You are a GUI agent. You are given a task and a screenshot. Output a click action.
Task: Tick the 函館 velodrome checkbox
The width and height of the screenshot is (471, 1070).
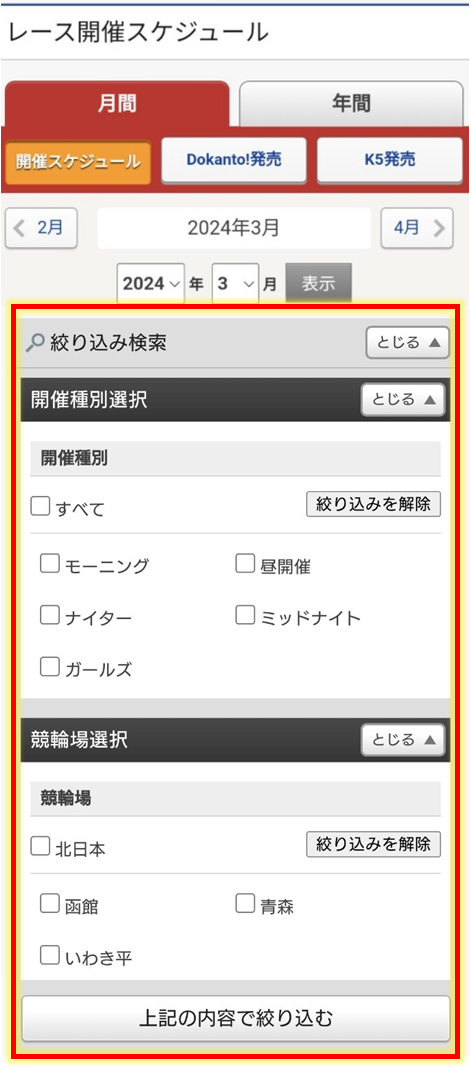(x=50, y=904)
